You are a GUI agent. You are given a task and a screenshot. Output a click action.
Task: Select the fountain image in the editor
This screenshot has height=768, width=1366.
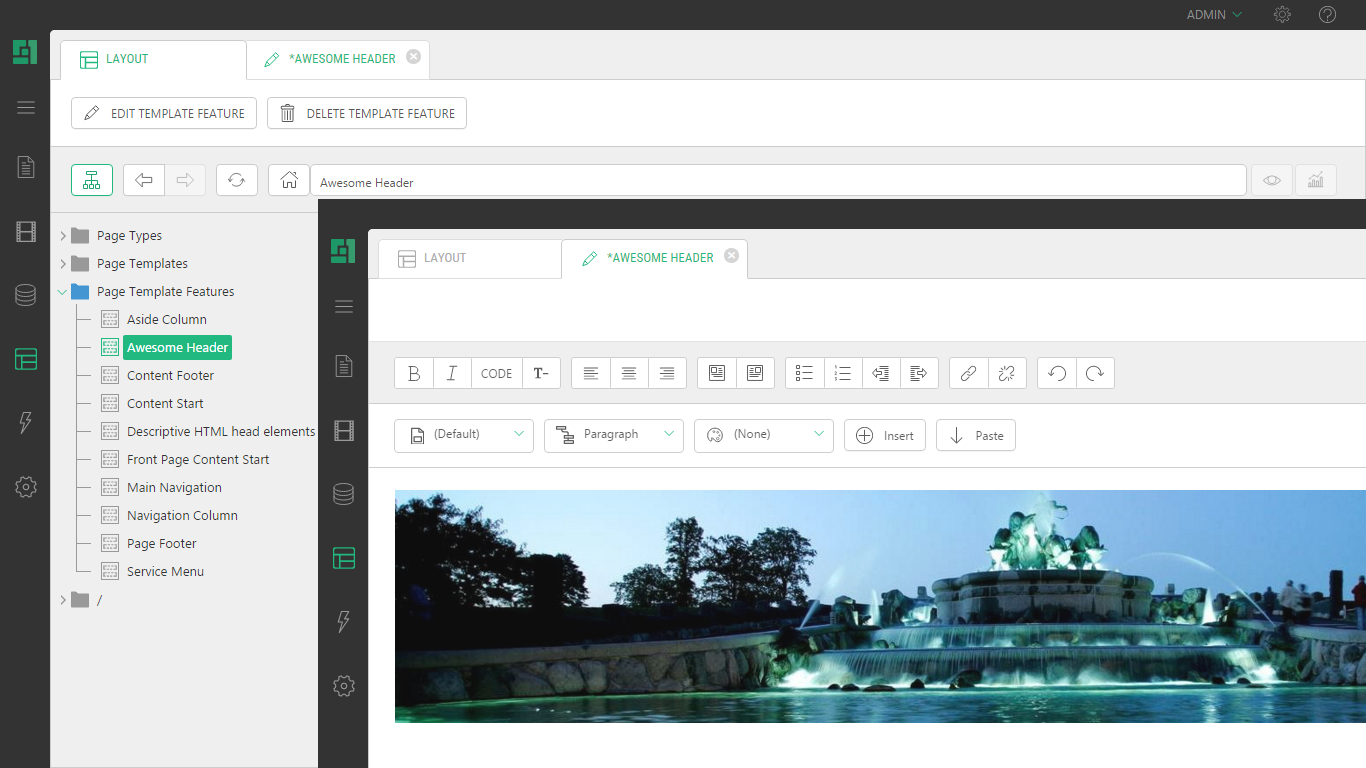coord(880,606)
